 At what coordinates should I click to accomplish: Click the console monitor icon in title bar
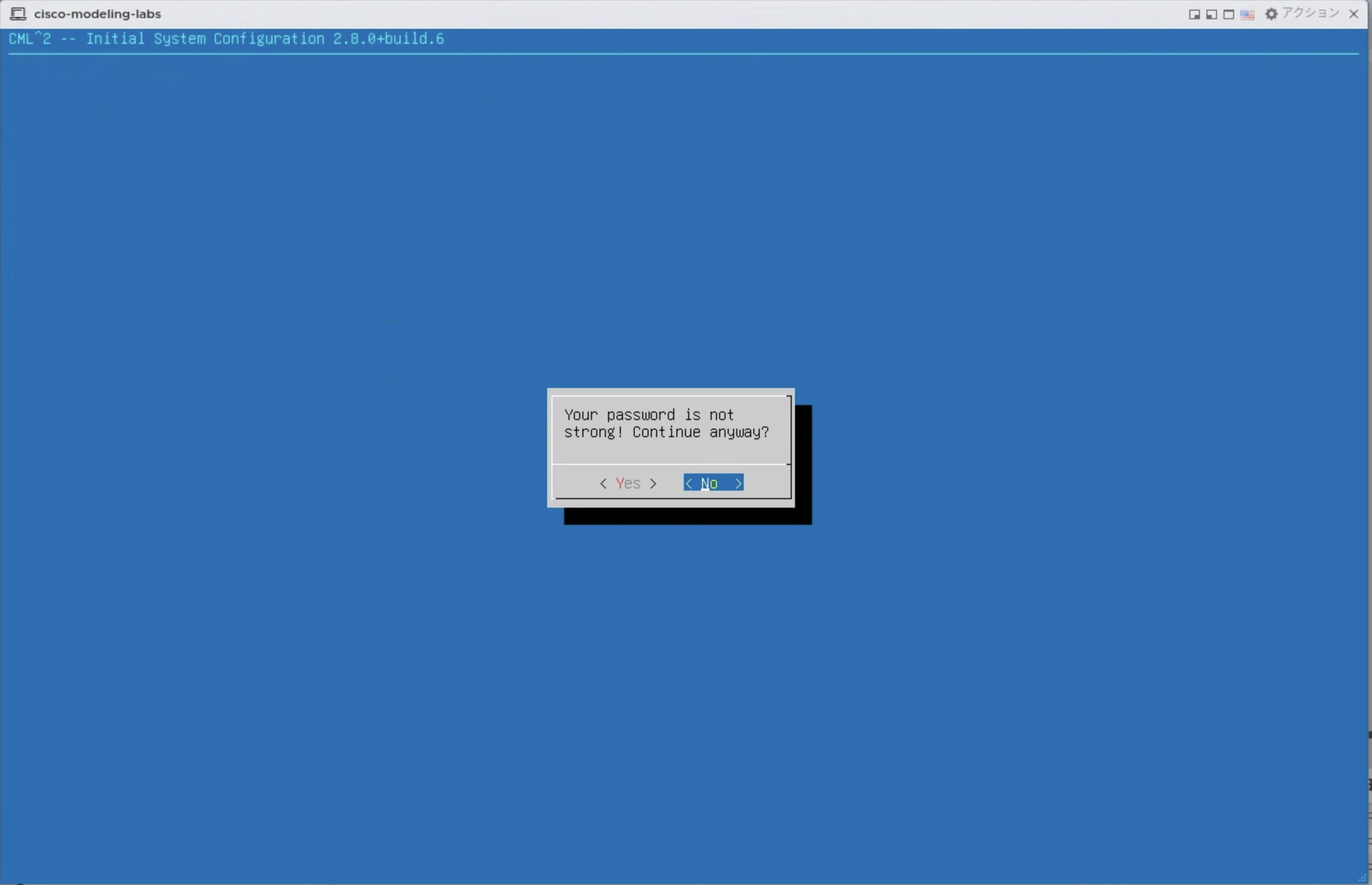click(x=18, y=13)
